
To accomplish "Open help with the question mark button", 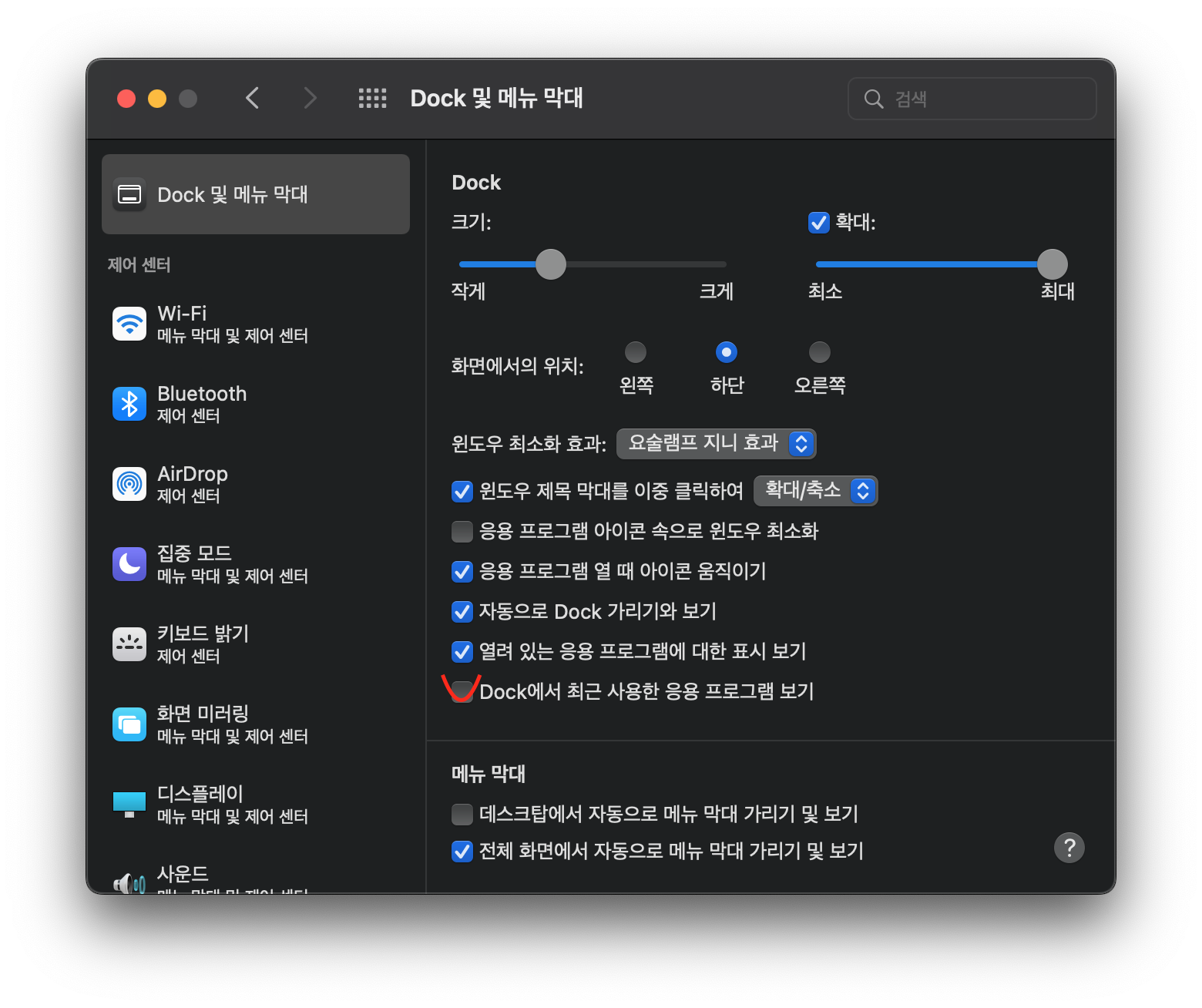I will pyautogui.click(x=1069, y=848).
